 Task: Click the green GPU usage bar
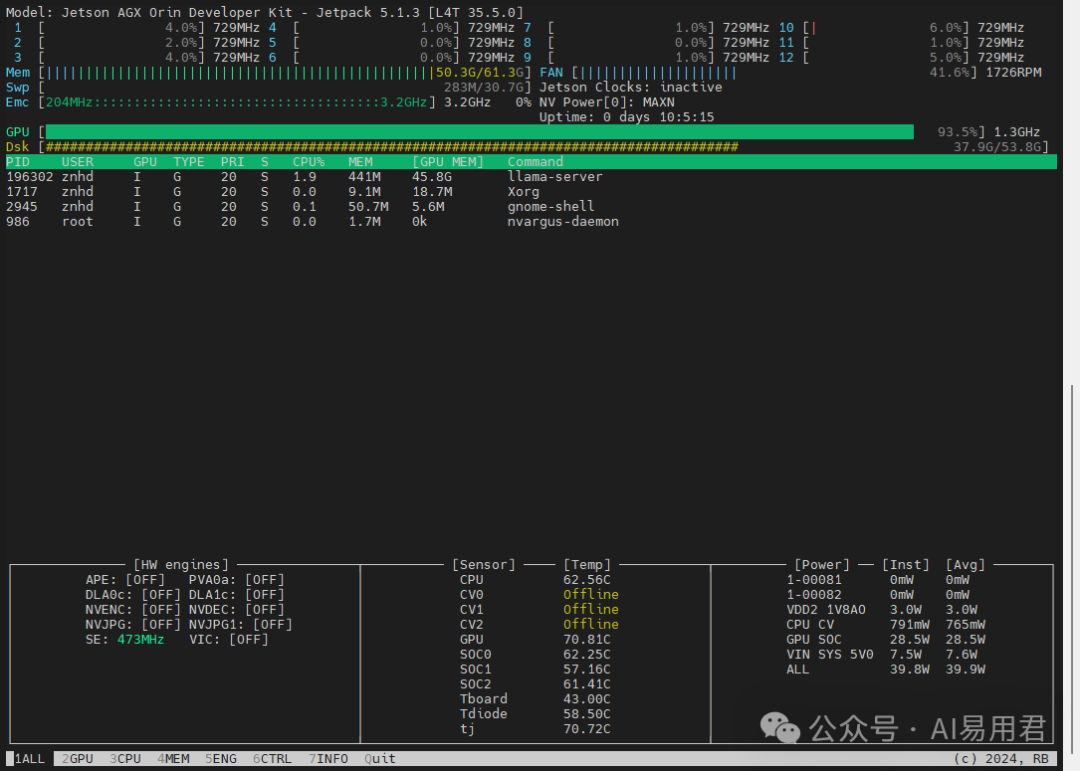[x=479, y=132]
